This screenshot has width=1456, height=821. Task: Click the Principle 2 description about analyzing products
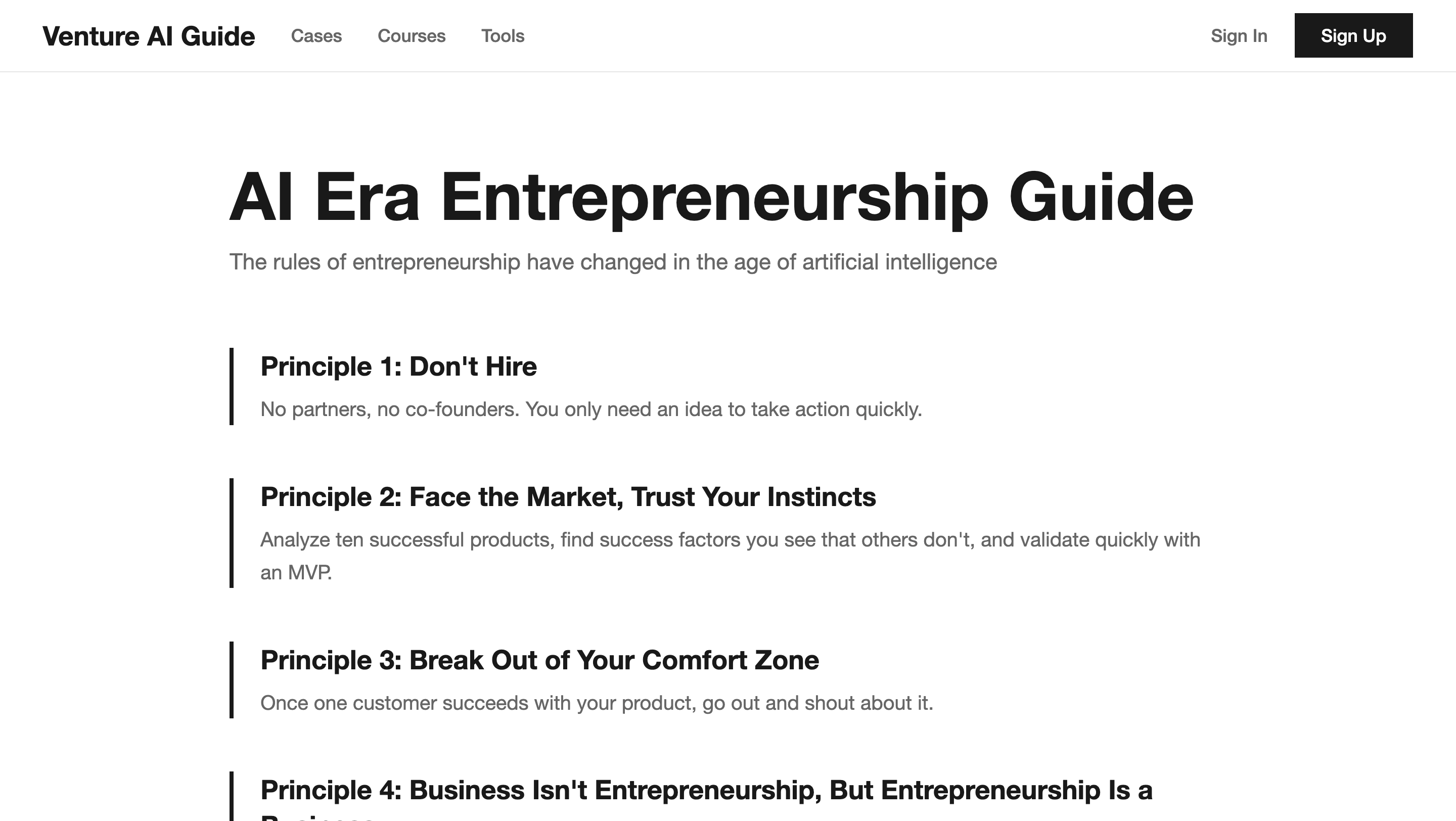coord(729,539)
